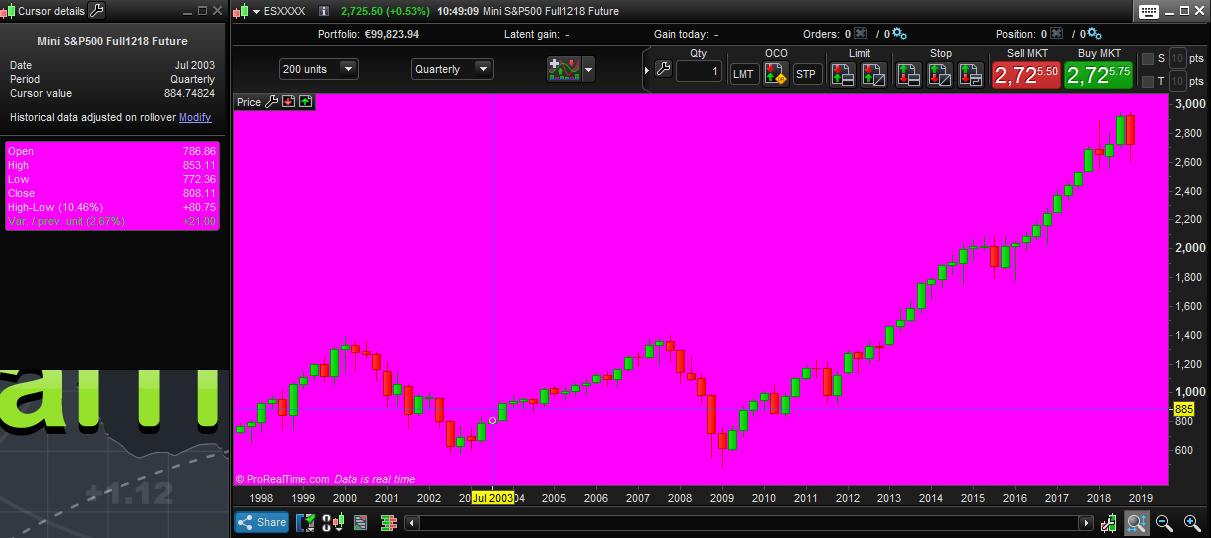Click the Jul 2003 date marker
This screenshot has width=1211, height=538.
point(493,498)
